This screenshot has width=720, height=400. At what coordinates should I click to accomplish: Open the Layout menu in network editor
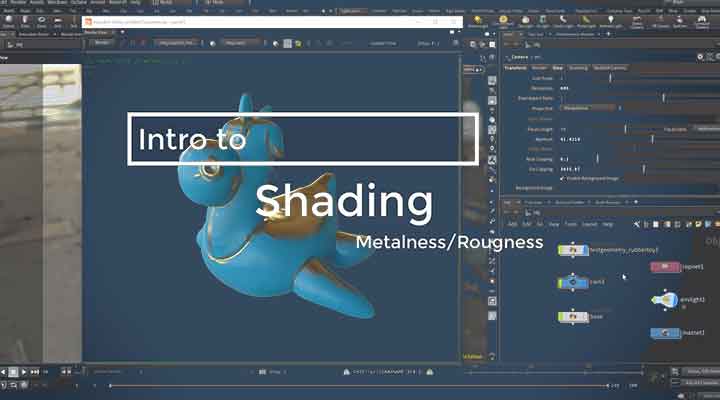coord(590,225)
